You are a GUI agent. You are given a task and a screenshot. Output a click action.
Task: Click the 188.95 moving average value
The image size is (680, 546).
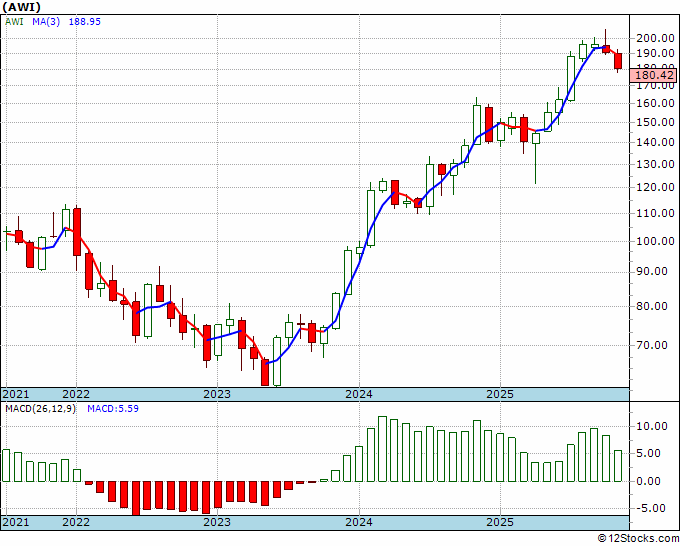tap(85, 22)
